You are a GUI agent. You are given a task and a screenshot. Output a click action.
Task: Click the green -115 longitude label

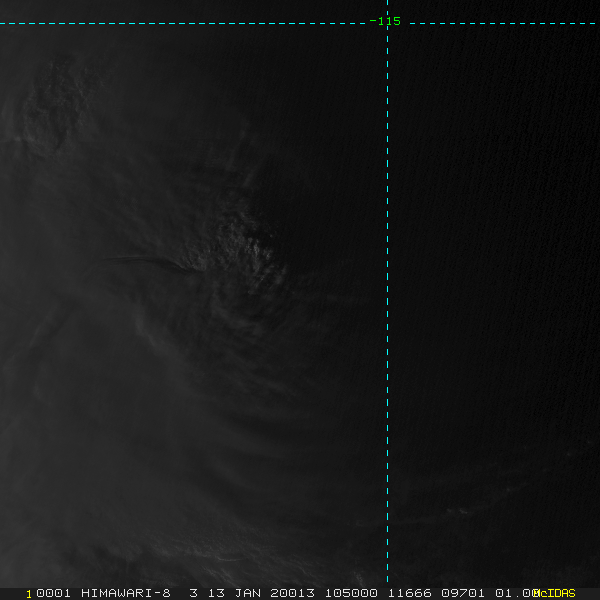pyautogui.click(x=385, y=21)
